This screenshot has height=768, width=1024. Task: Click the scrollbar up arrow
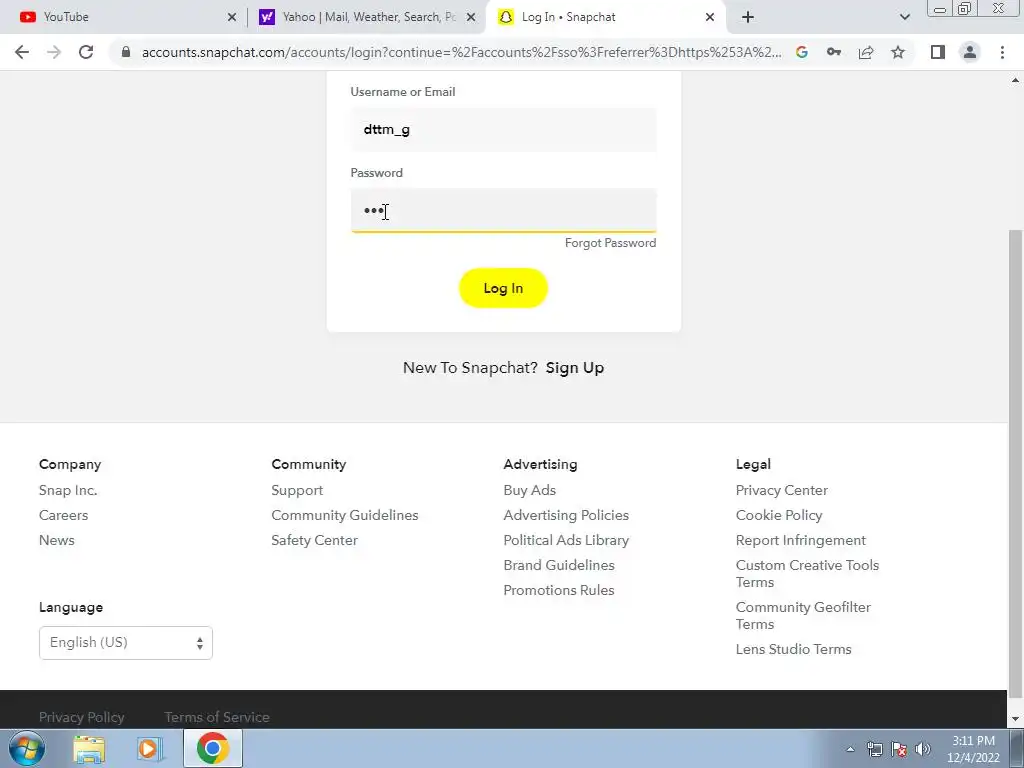point(1015,80)
